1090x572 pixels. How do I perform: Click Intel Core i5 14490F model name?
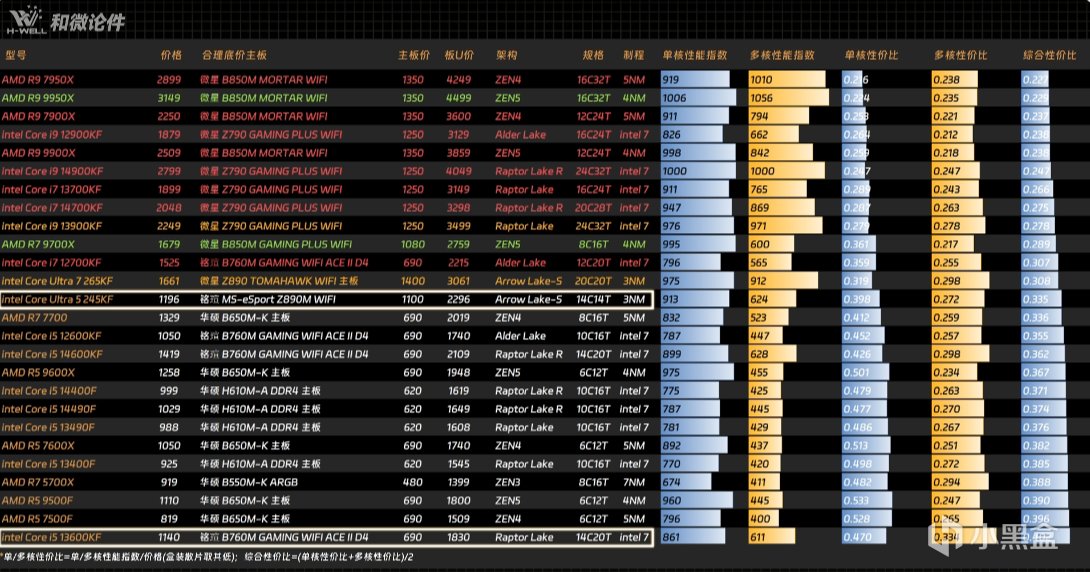click(x=49, y=409)
